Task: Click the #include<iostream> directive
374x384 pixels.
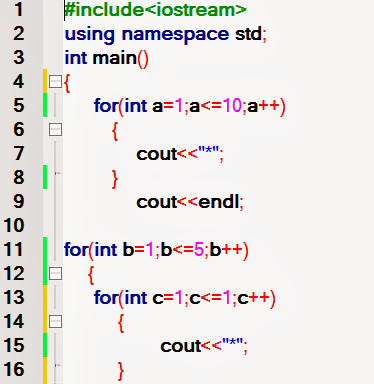Action: pos(155,10)
